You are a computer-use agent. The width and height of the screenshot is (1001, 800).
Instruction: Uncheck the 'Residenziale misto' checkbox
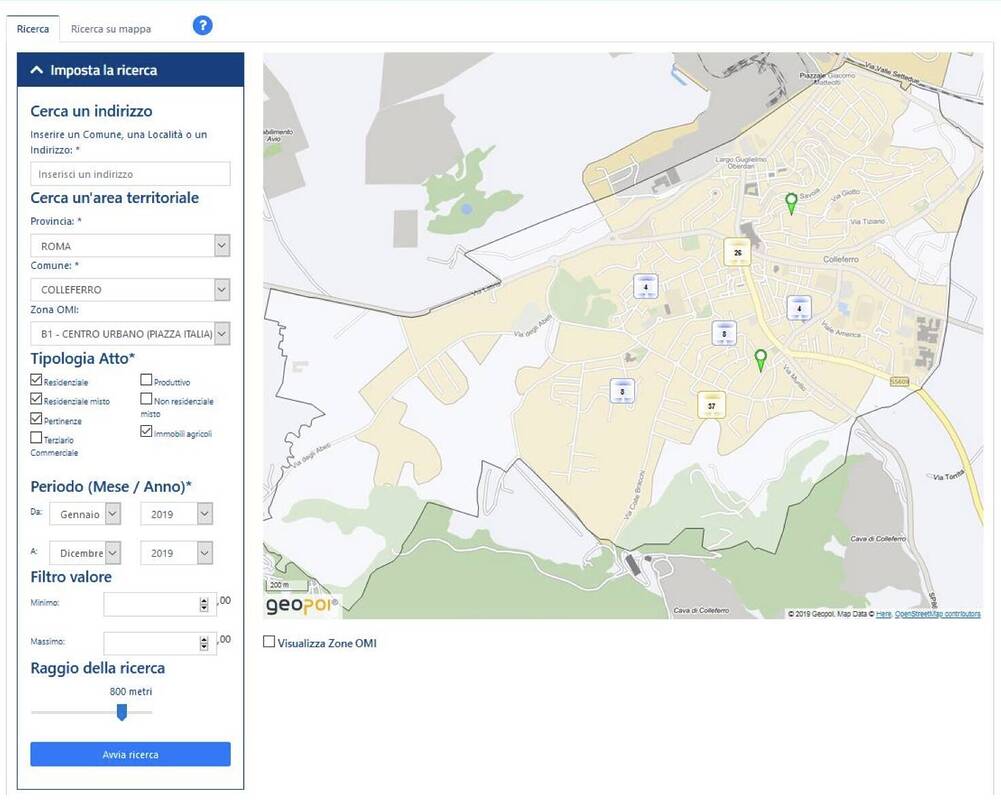point(36,399)
